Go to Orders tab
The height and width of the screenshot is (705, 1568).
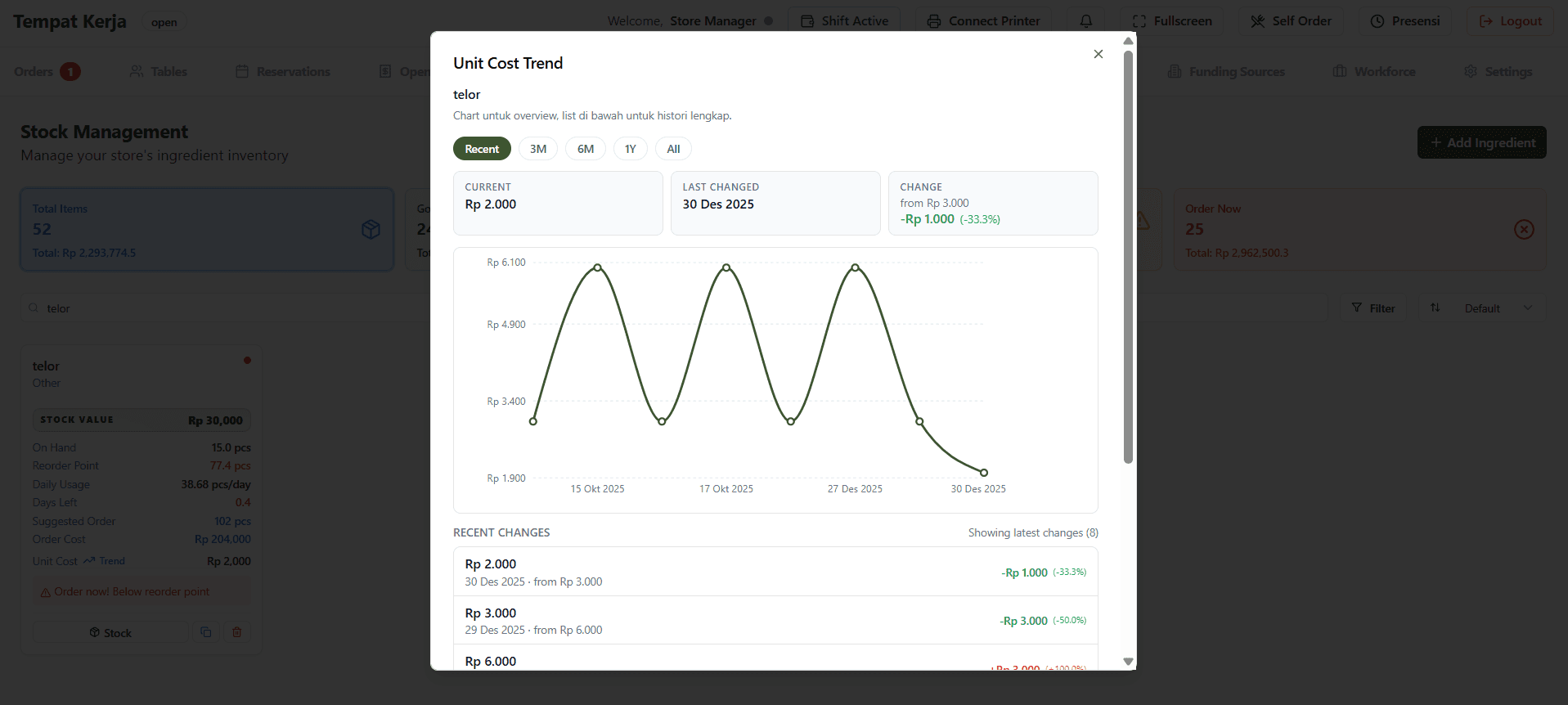(47, 72)
